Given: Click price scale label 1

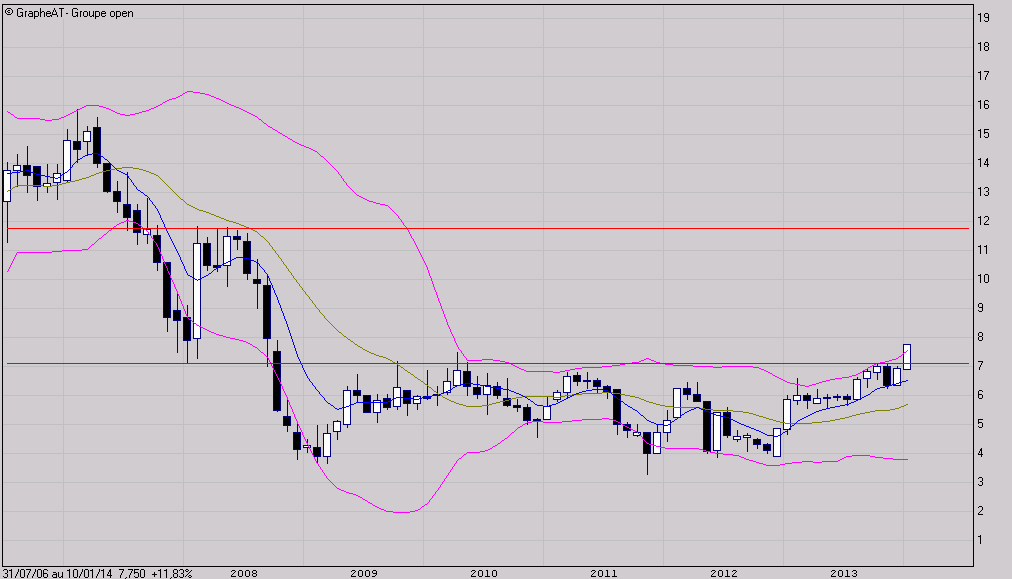Looking at the screenshot, I should (980, 540).
